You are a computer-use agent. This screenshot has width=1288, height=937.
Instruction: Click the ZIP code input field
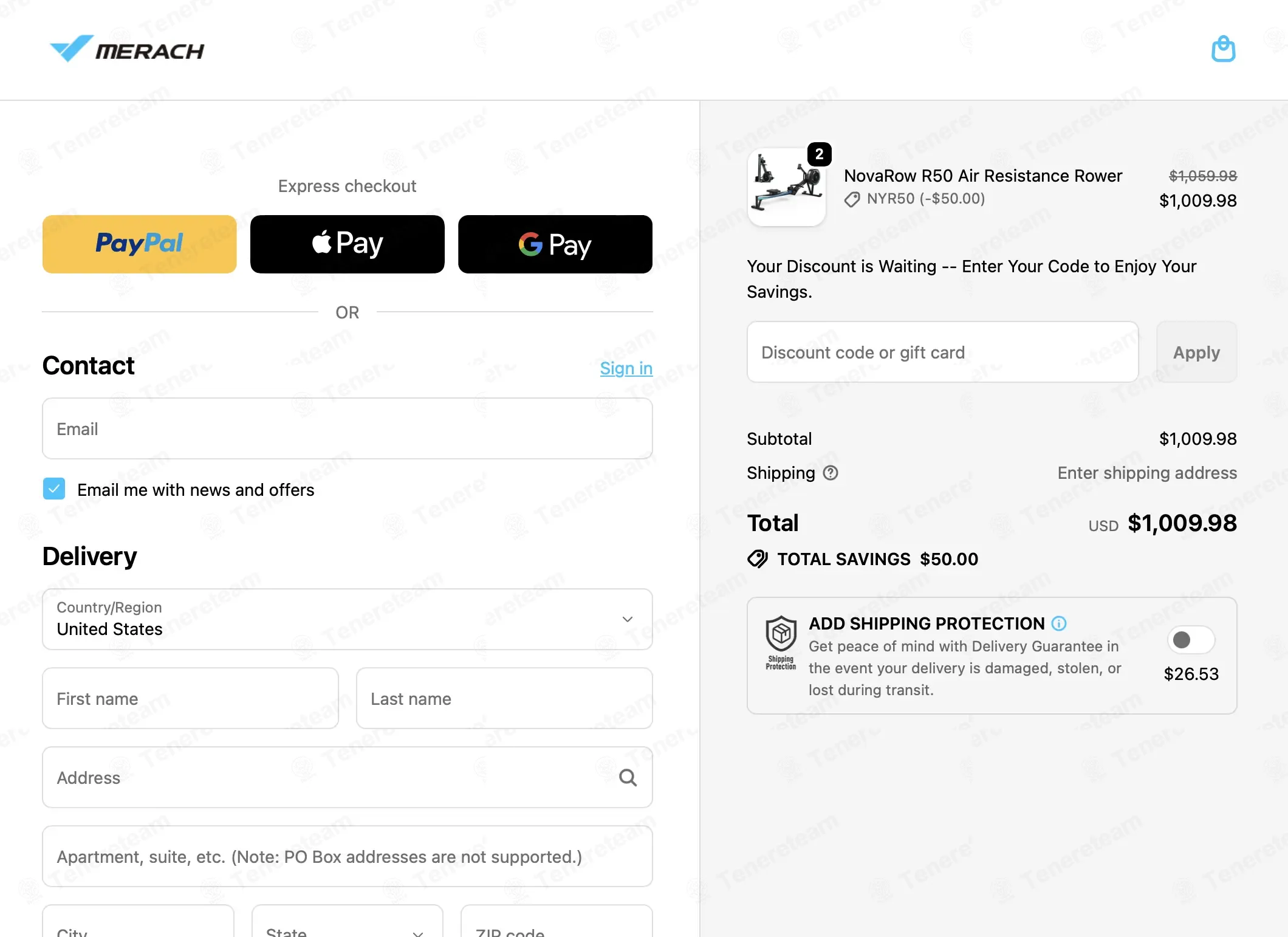(x=557, y=921)
